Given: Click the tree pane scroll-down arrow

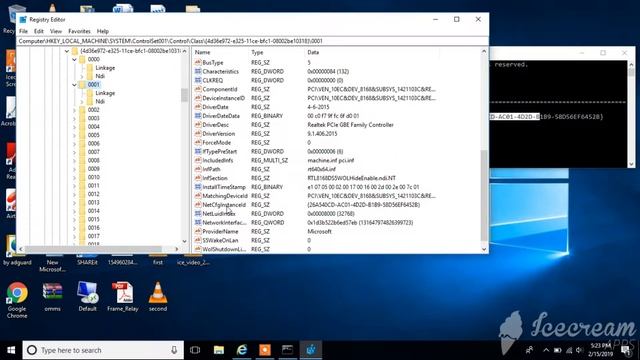Looking at the screenshot, I should coord(184,241).
